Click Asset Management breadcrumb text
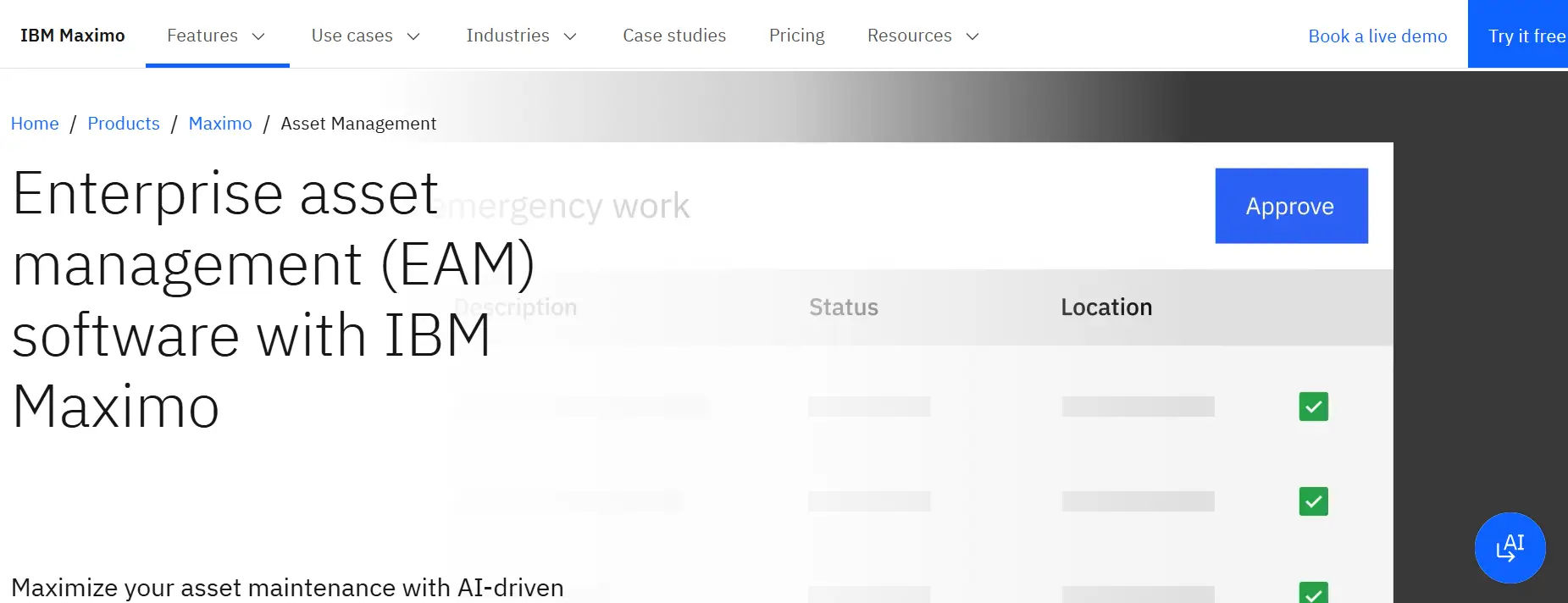 tap(358, 124)
